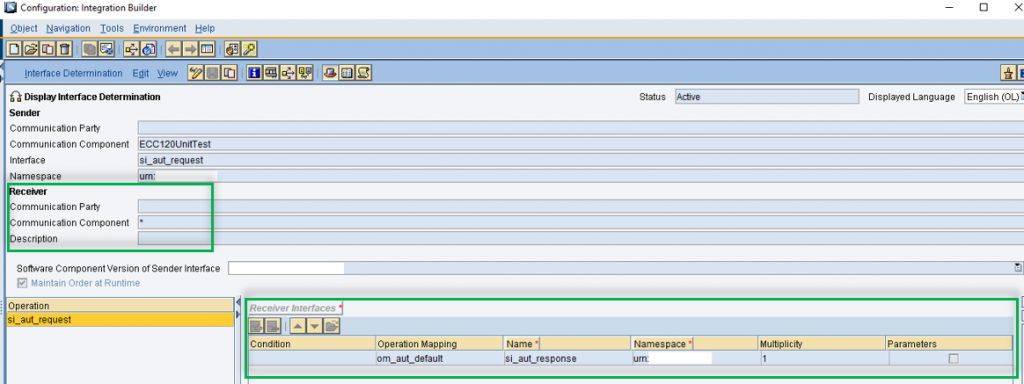Open the Interface Determination menu

click(73, 73)
